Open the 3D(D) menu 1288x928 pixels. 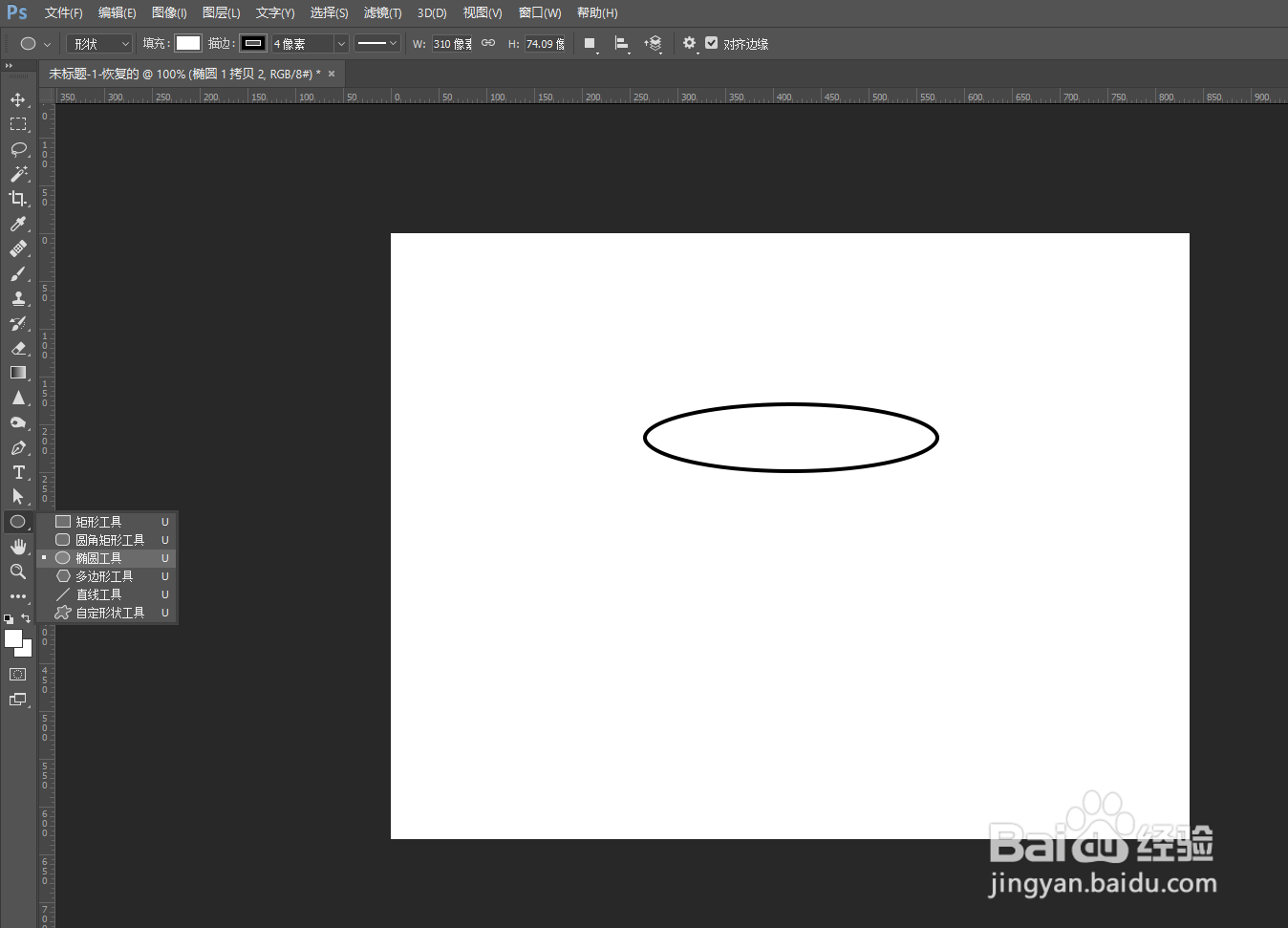pyautogui.click(x=432, y=13)
